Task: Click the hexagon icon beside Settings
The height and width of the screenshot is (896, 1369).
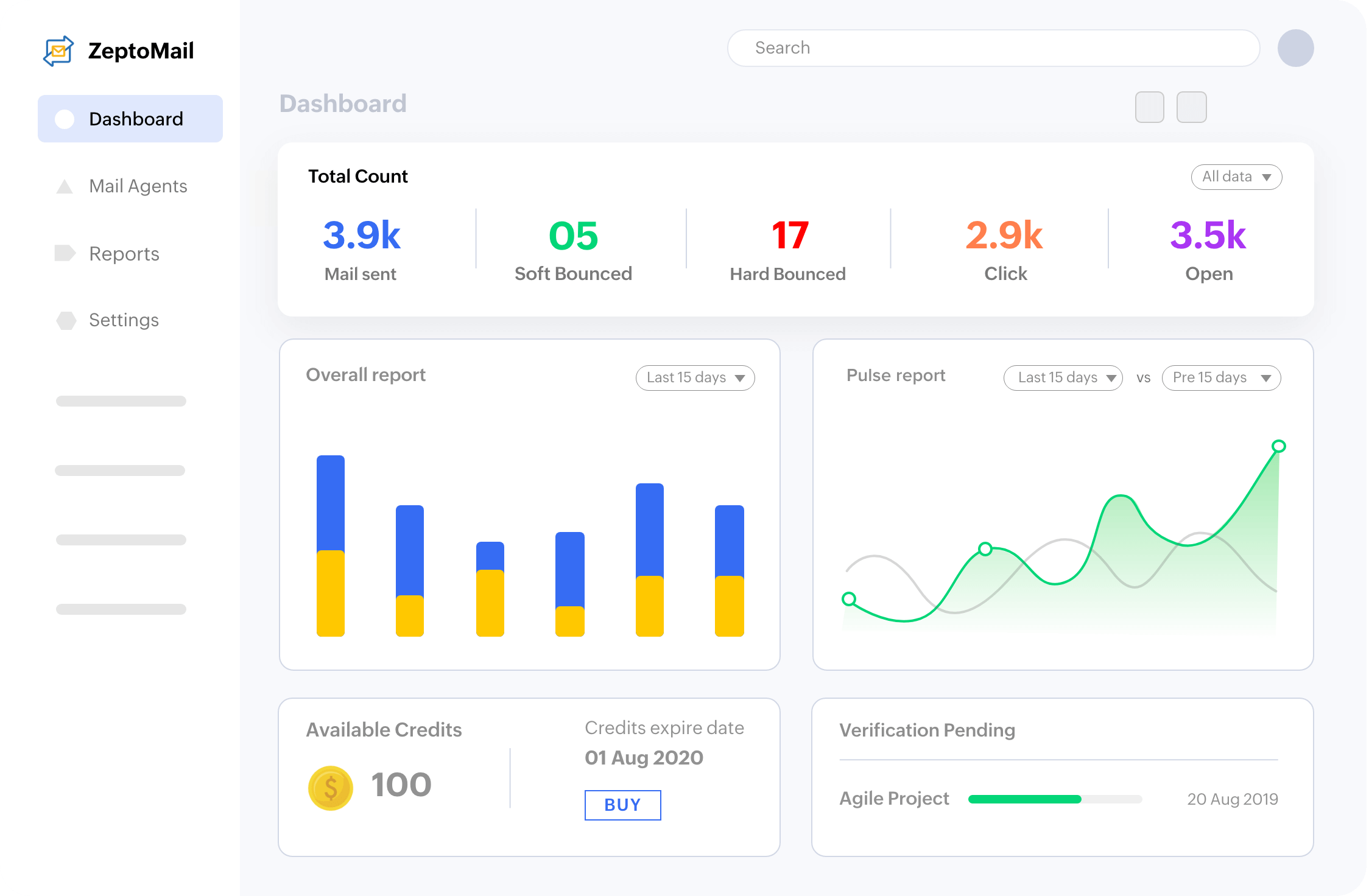Action: (x=66, y=320)
